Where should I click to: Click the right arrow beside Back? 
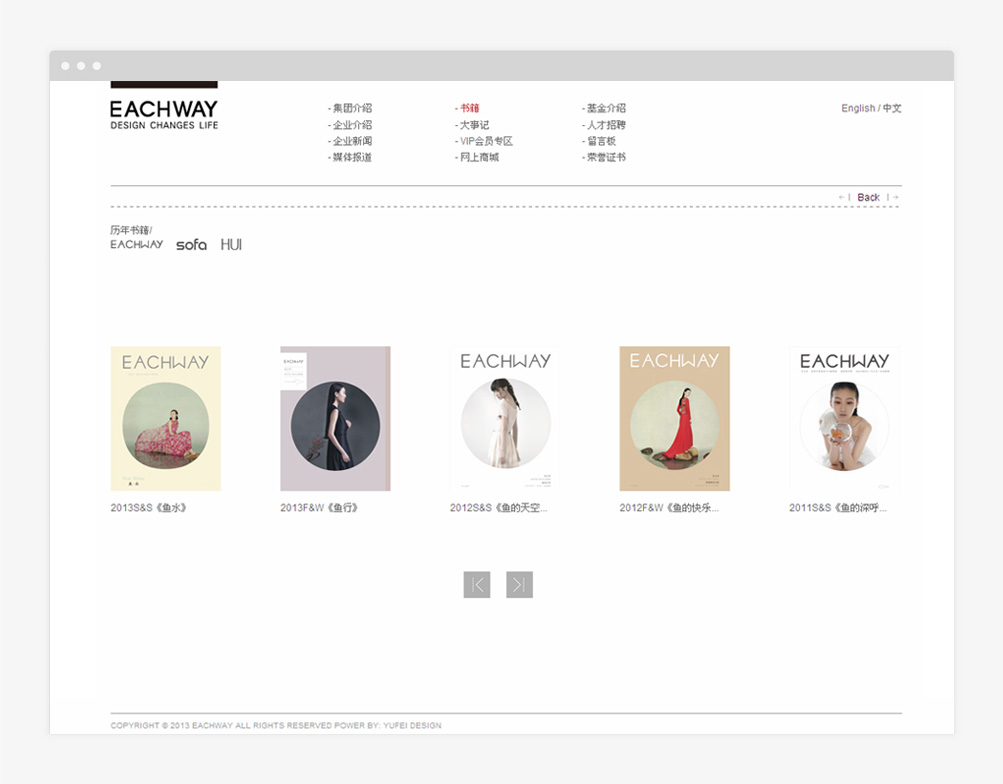895,198
